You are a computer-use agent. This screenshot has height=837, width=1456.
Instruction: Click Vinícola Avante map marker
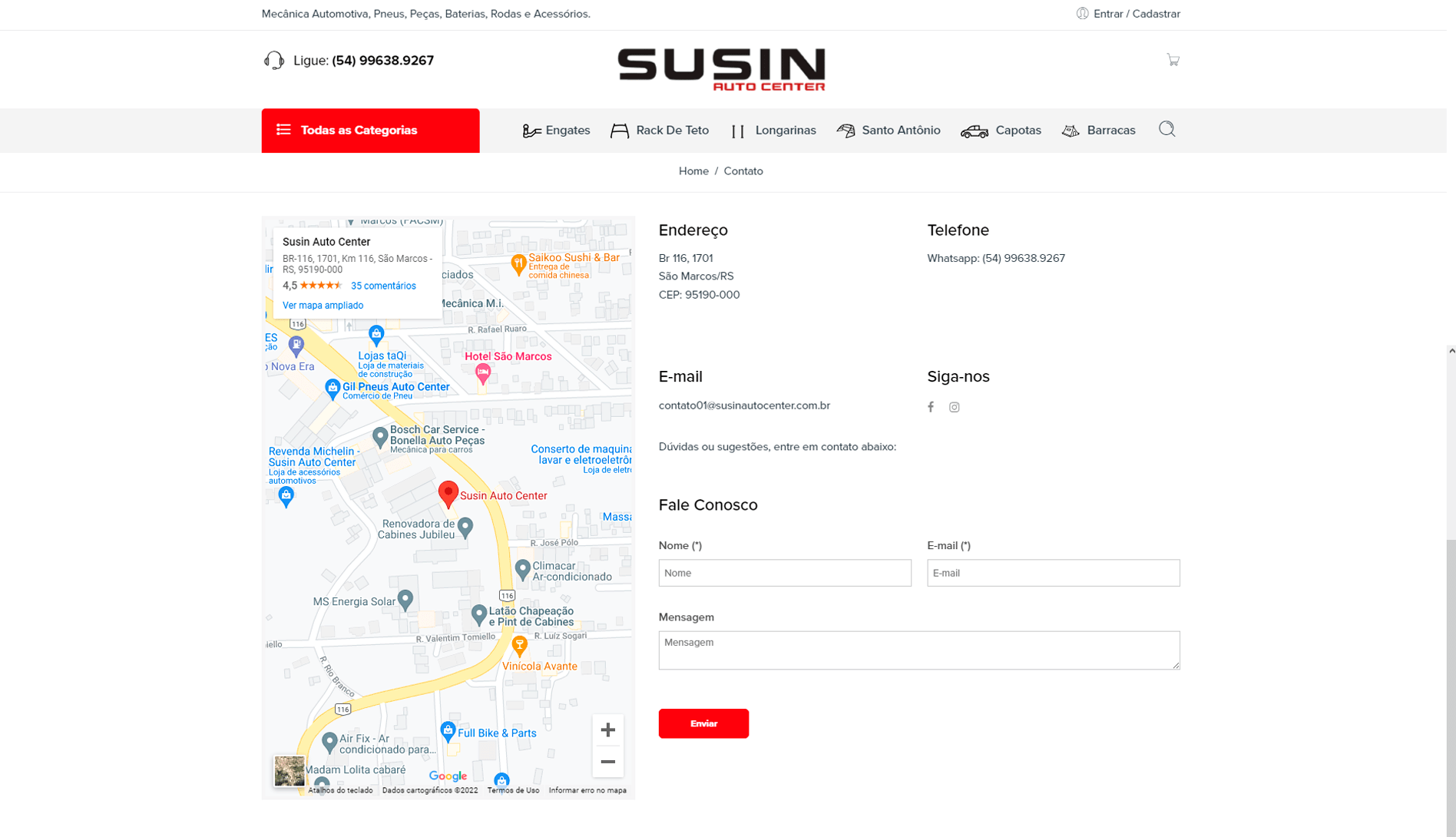(519, 647)
